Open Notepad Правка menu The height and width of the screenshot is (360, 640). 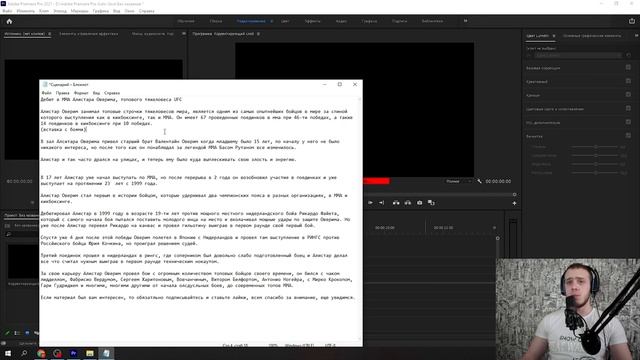click(x=62, y=93)
